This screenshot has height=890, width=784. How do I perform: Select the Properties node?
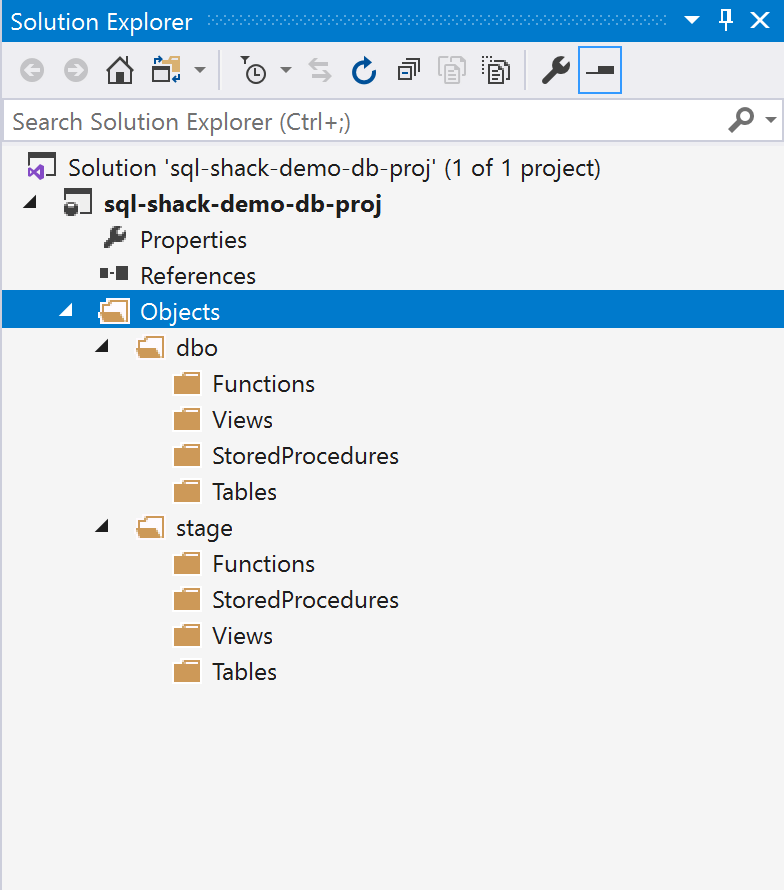tap(193, 240)
